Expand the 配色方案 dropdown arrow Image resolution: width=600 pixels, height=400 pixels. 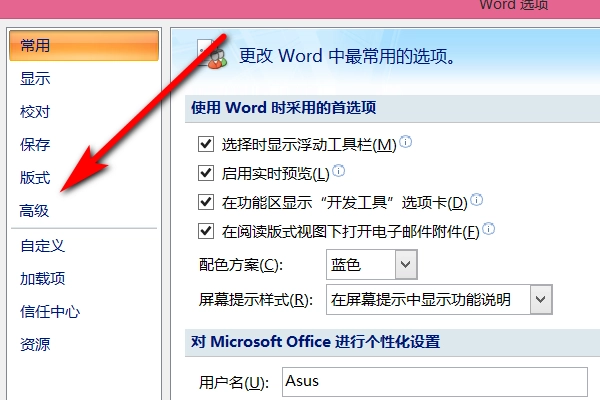[x=406, y=264]
